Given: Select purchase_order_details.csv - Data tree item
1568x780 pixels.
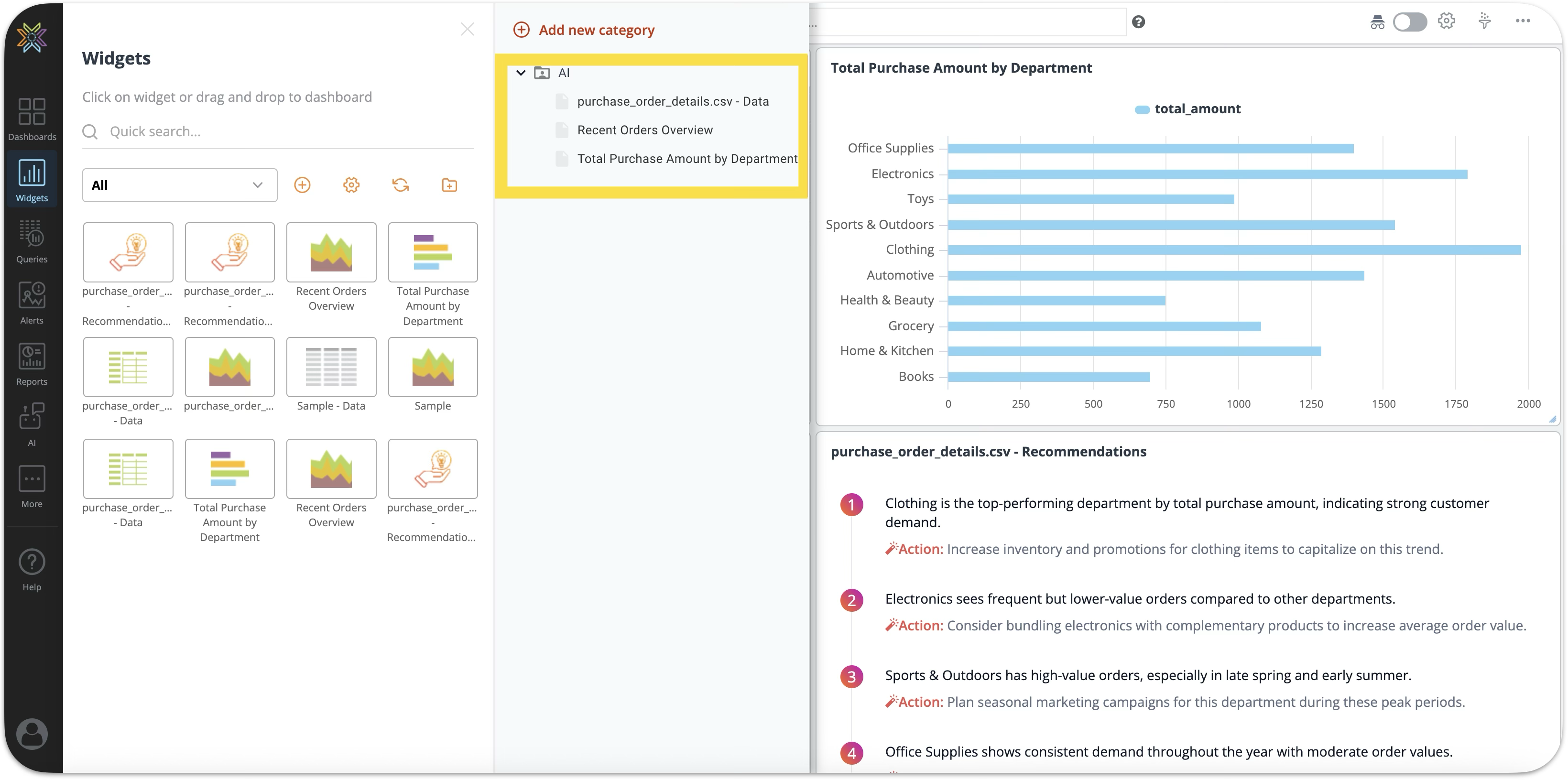Looking at the screenshot, I should [x=673, y=102].
